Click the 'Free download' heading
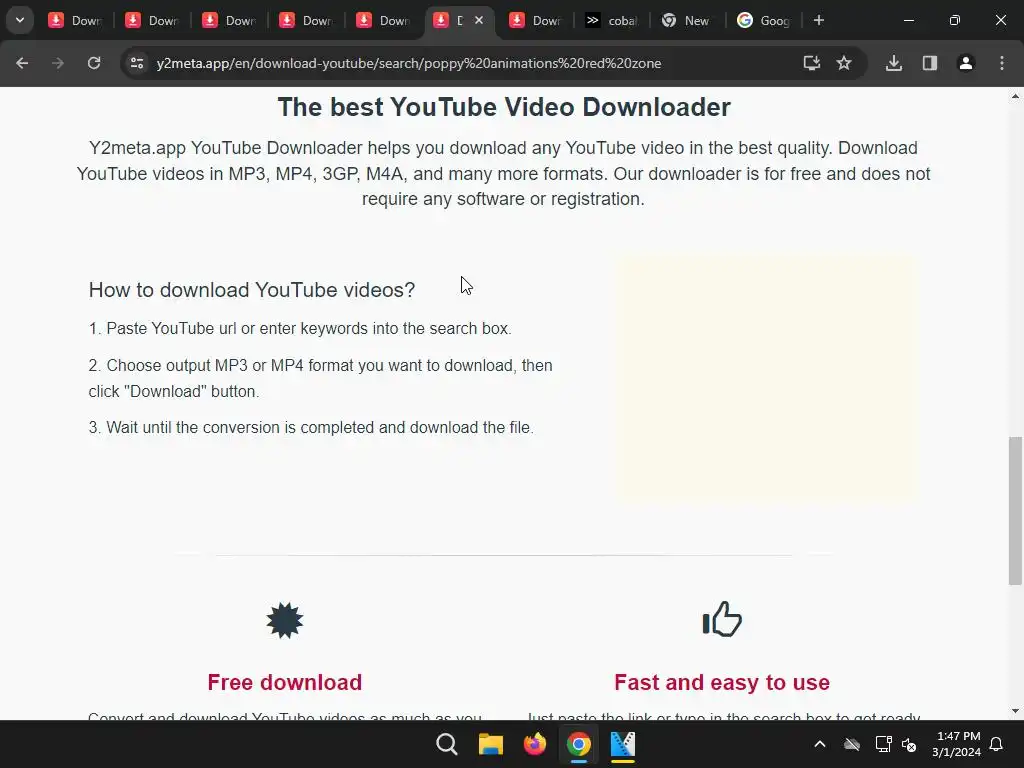Viewport: 1024px width, 768px height. coord(285,682)
